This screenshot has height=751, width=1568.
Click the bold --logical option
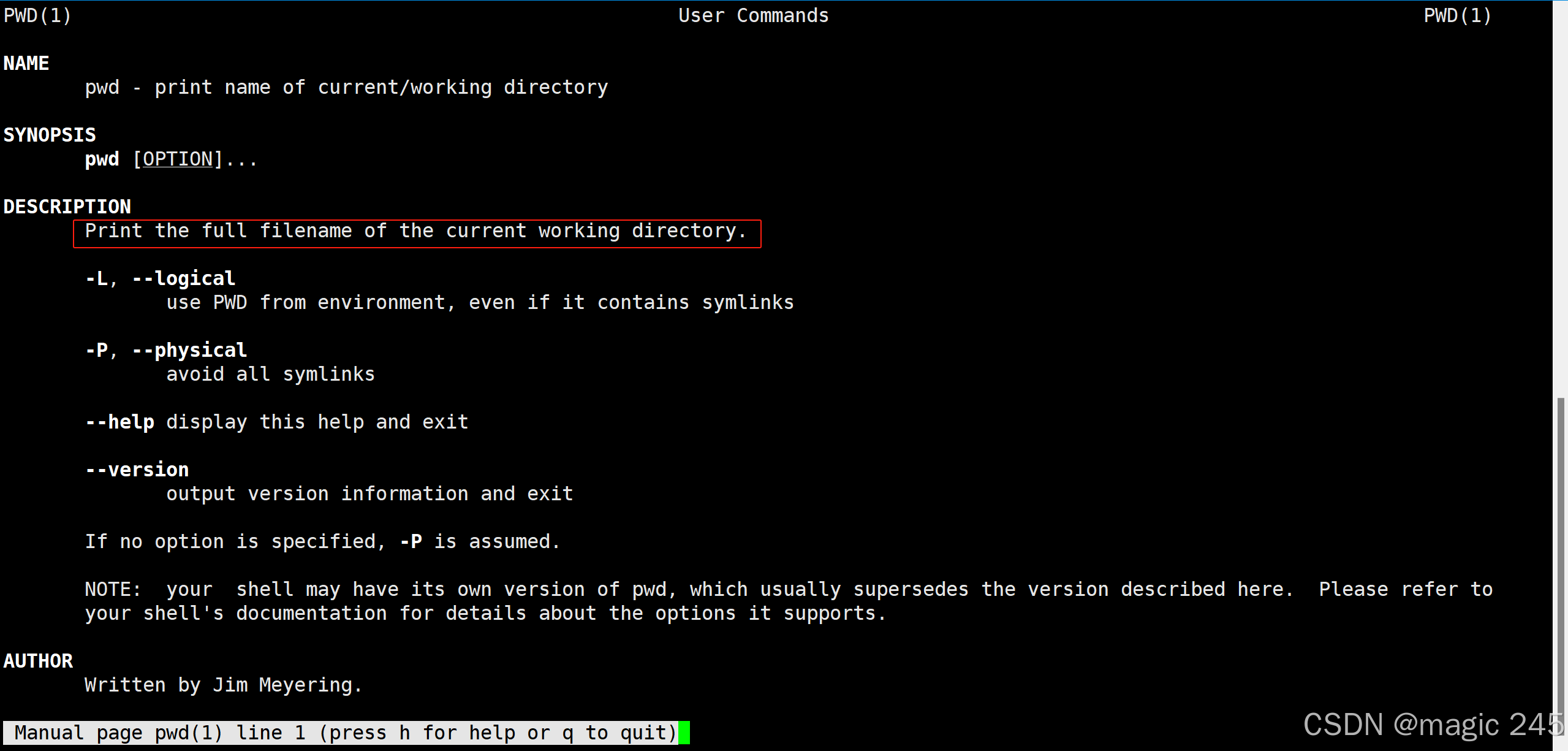(x=184, y=278)
